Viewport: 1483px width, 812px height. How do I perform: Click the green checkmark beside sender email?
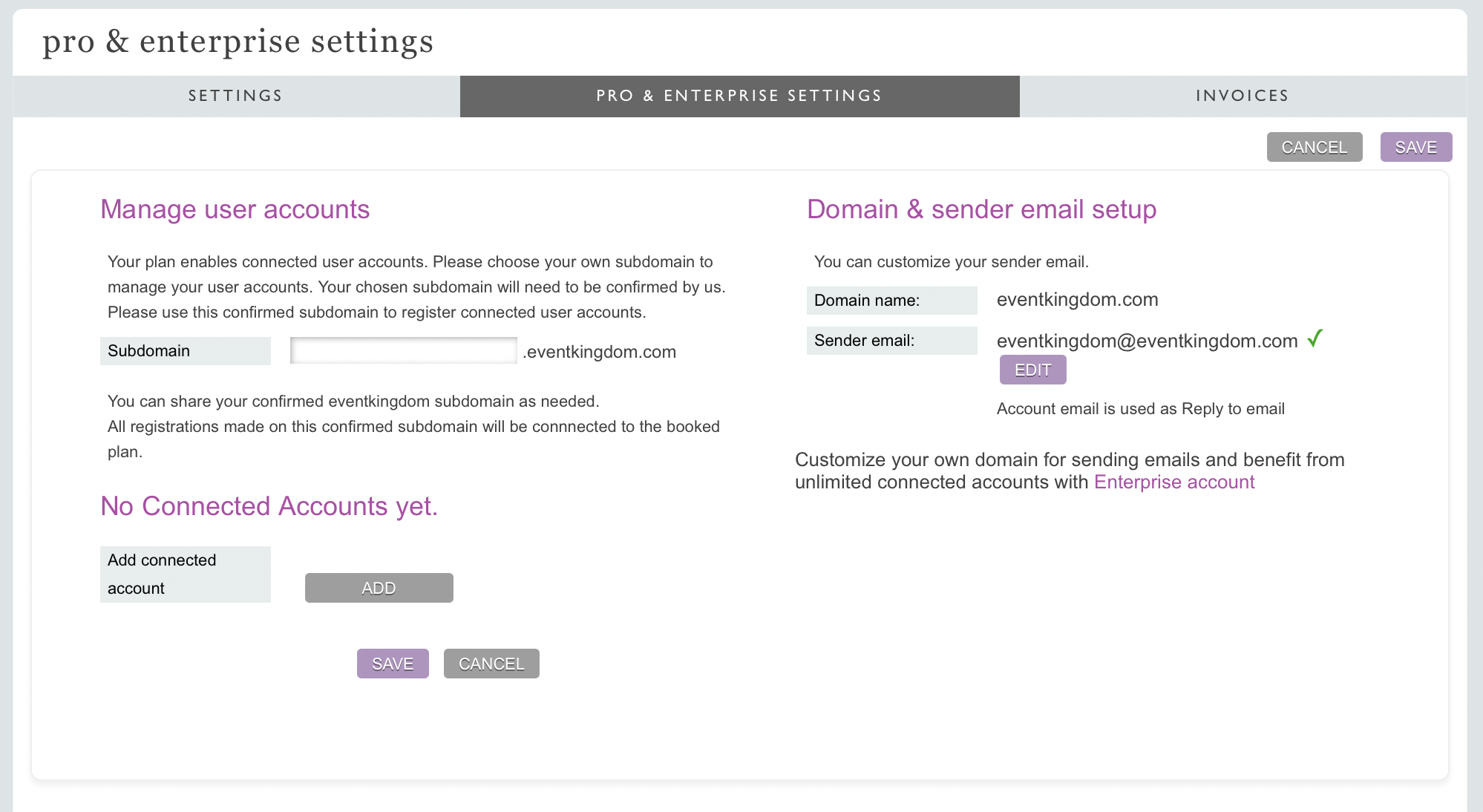click(1315, 339)
